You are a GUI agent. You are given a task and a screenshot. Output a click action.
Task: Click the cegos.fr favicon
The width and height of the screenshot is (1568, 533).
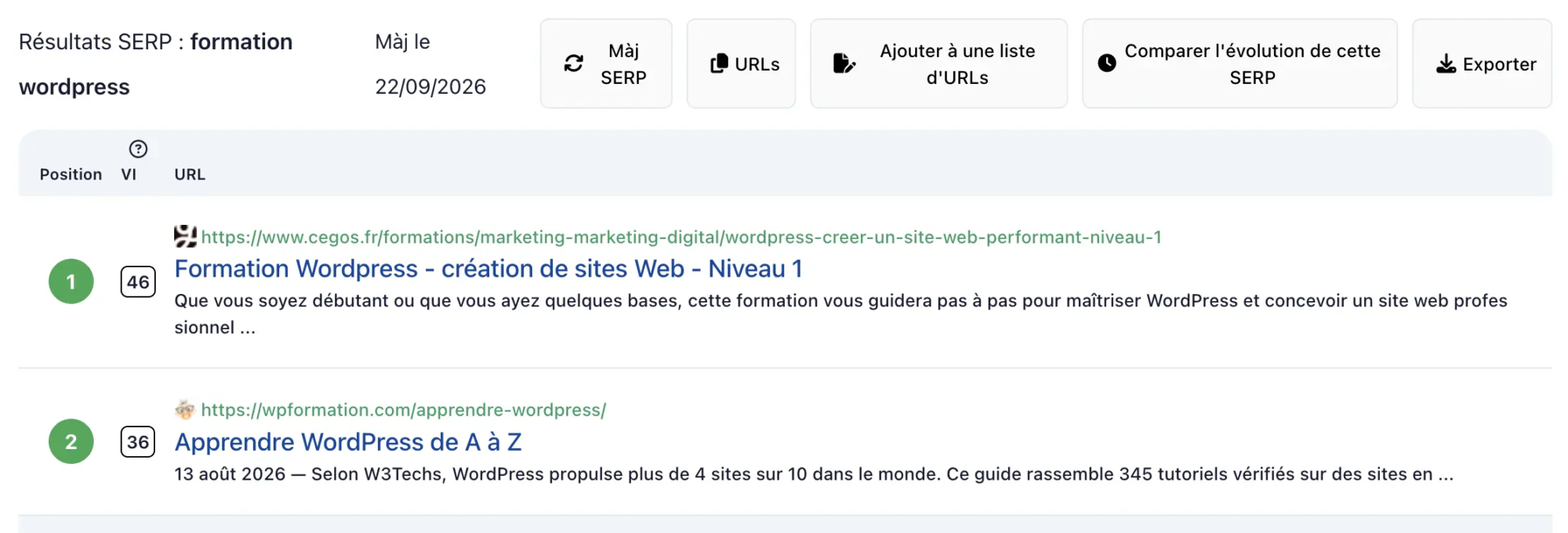point(185,237)
